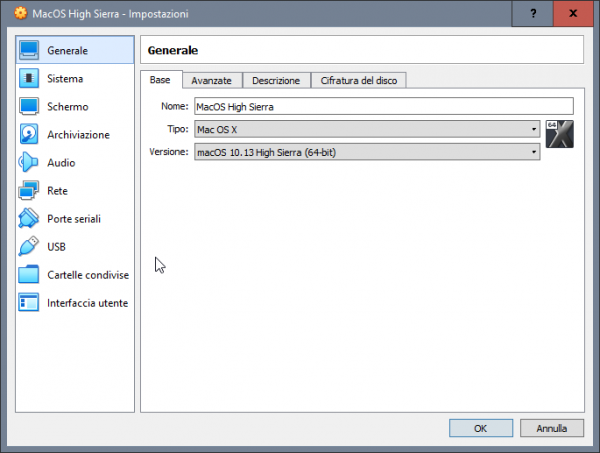Confirm settings with the OK button
The width and height of the screenshot is (600, 453).
[481, 428]
